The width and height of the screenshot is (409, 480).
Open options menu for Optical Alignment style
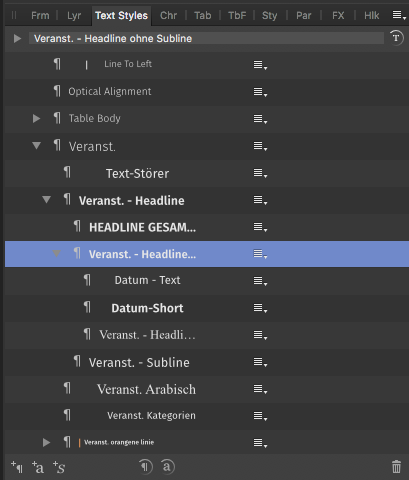click(260, 92)
